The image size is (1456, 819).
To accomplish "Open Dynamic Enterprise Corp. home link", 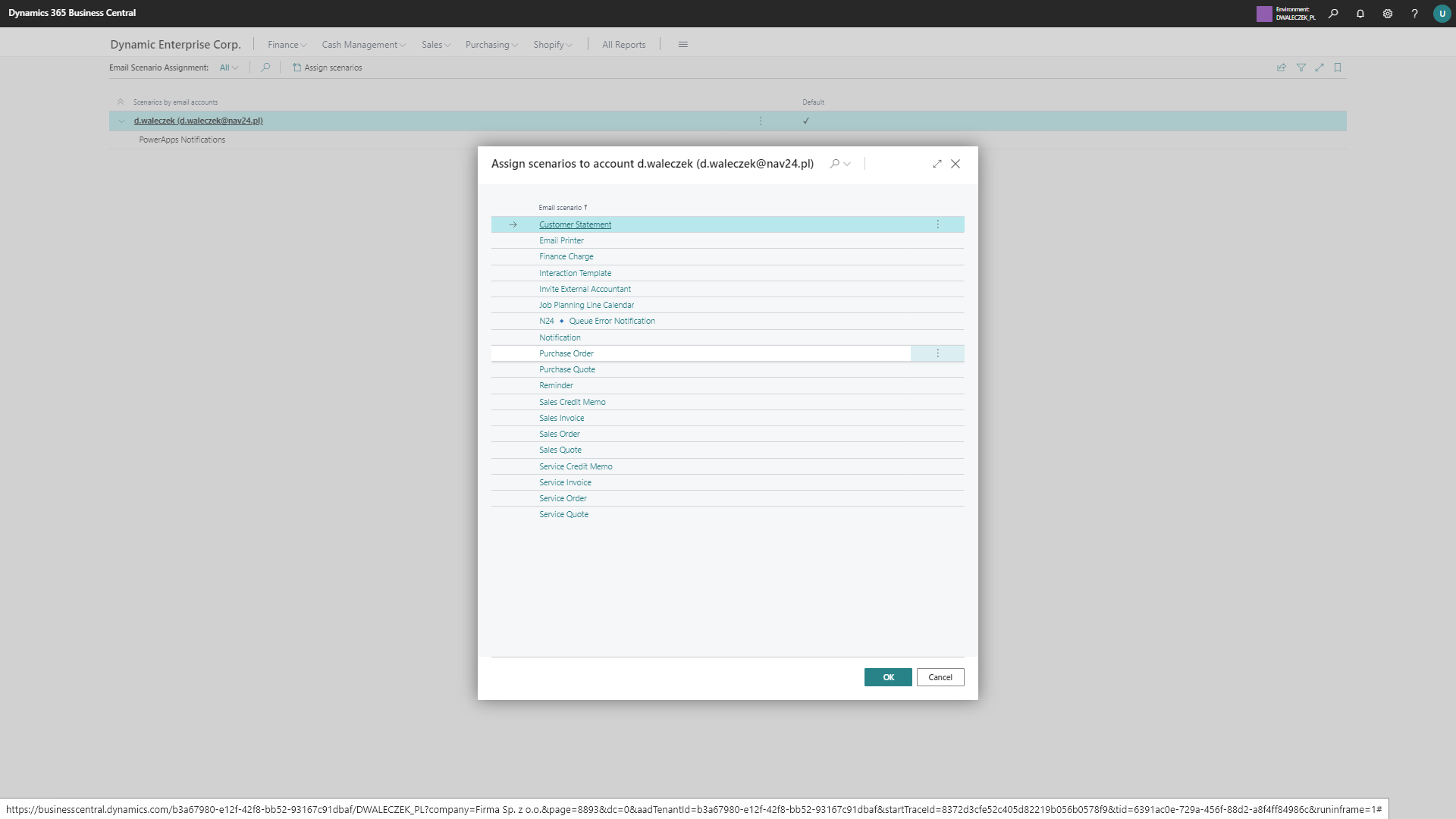I will pyautogui.click(x=175, y=45).
